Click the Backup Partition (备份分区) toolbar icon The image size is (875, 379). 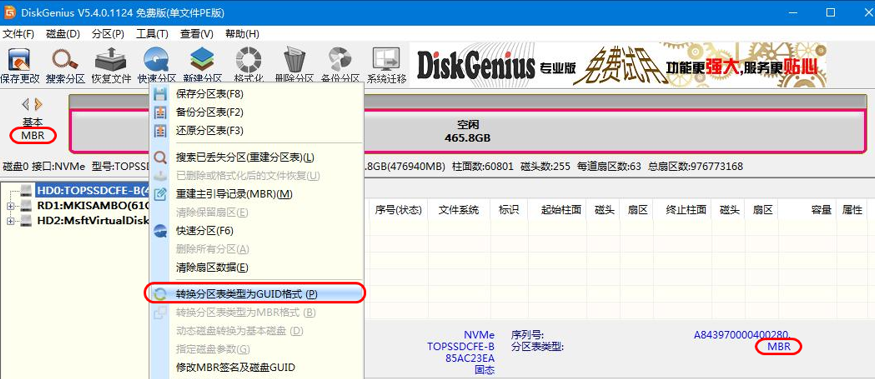tap(340, 64)
